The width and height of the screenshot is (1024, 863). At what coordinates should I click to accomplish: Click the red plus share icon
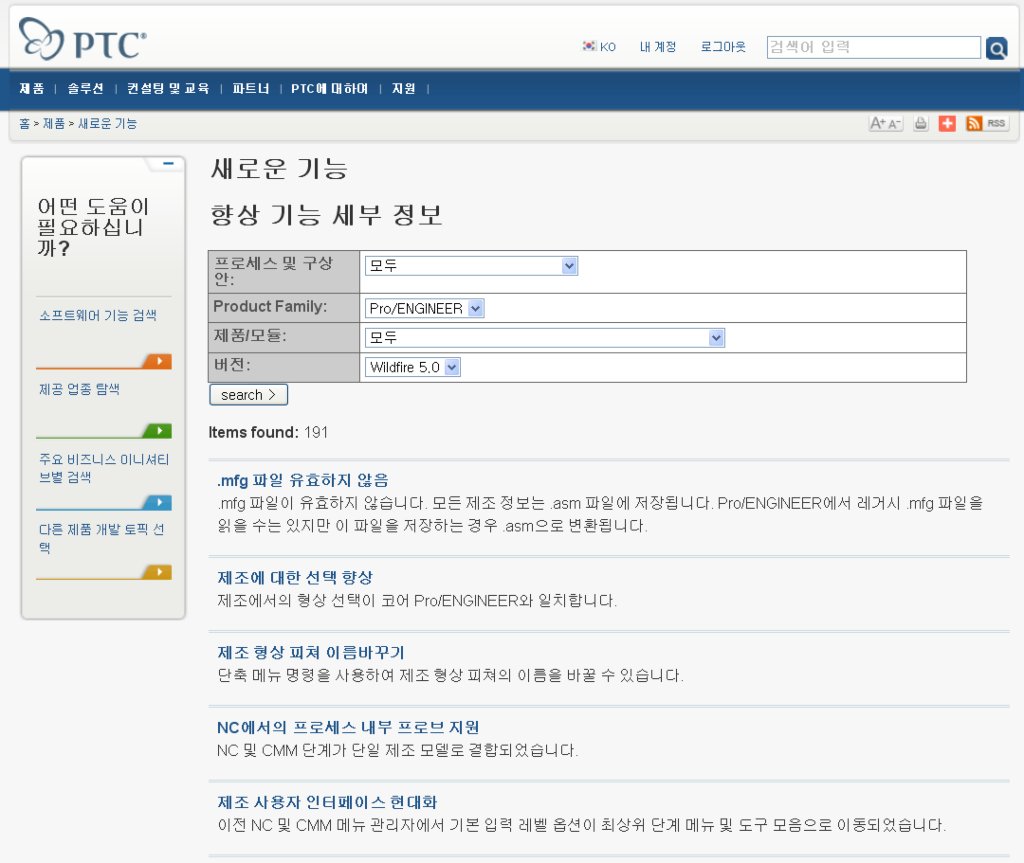(947, 123)
